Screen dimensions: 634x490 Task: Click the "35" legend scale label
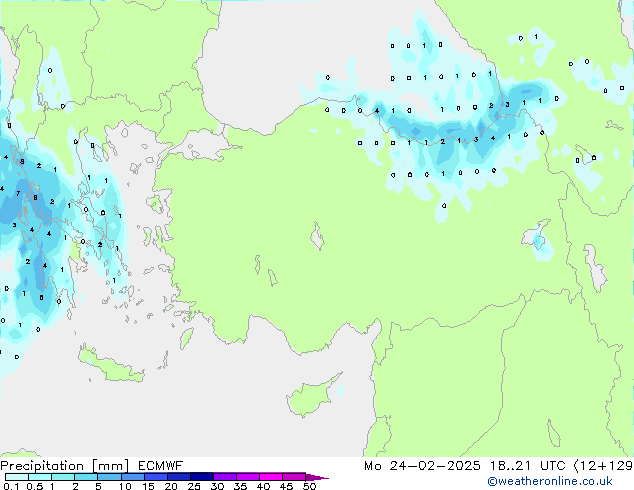point(240,486)
